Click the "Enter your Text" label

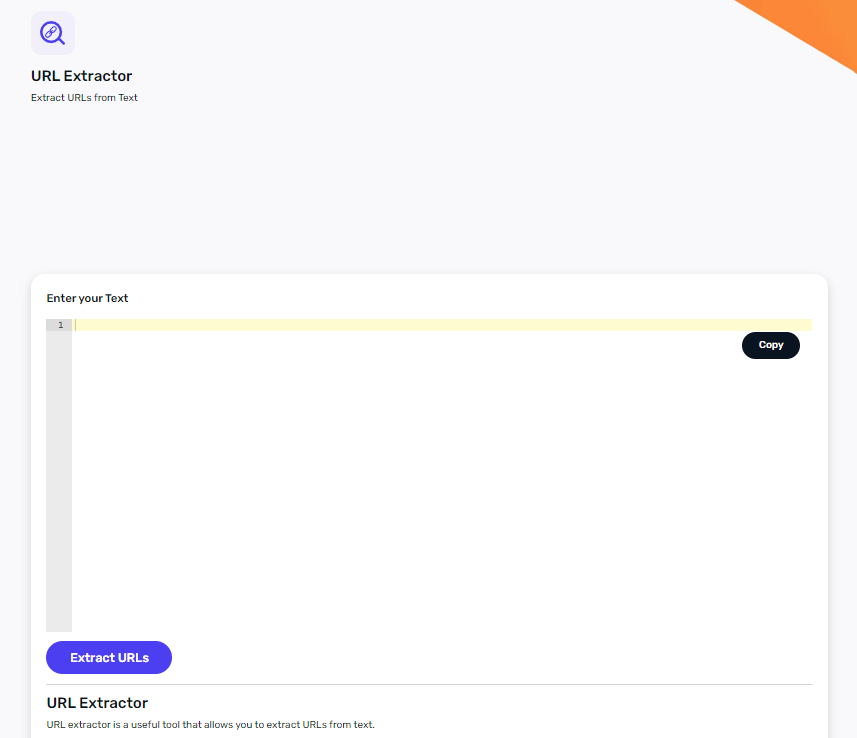point(87,298)
